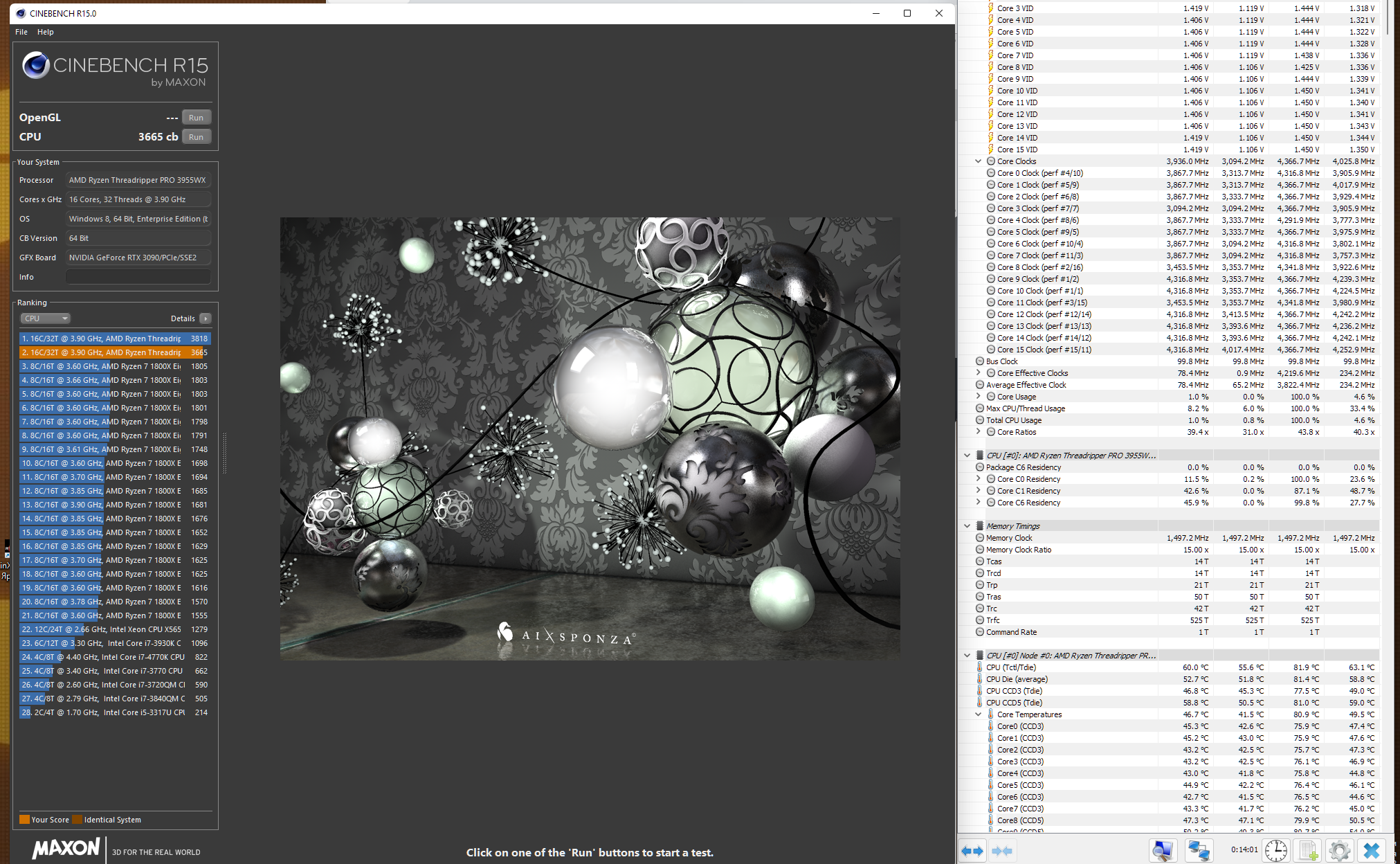Screen dimensions: 1400x864
Task: Collapse the Core Clocks tree group
Action: (978, 161)
